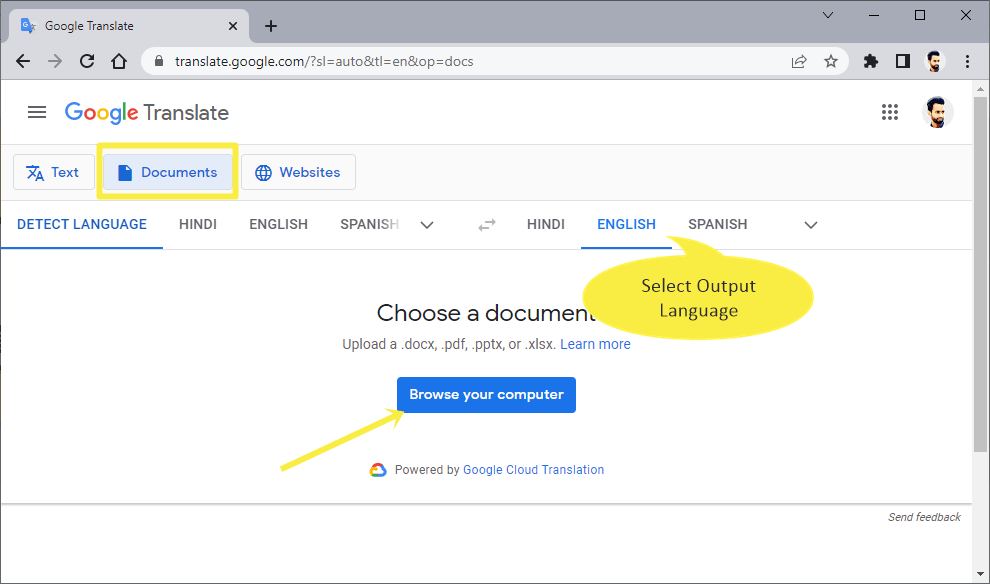Open the browser extensions puzzle icon

(x=870, y=61)
